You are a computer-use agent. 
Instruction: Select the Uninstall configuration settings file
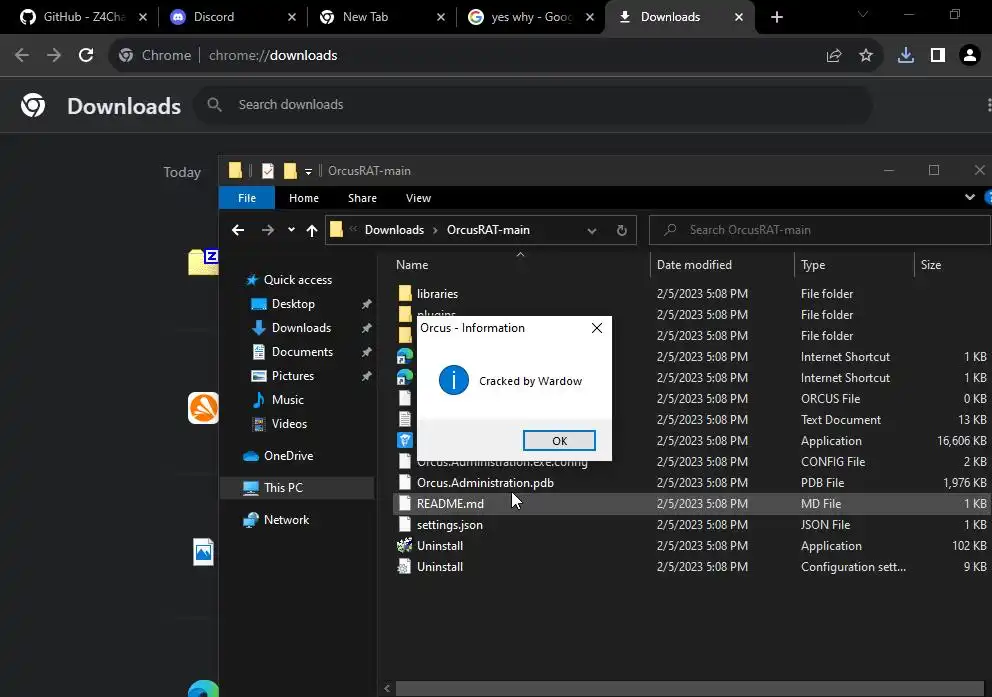coord(440,567)
